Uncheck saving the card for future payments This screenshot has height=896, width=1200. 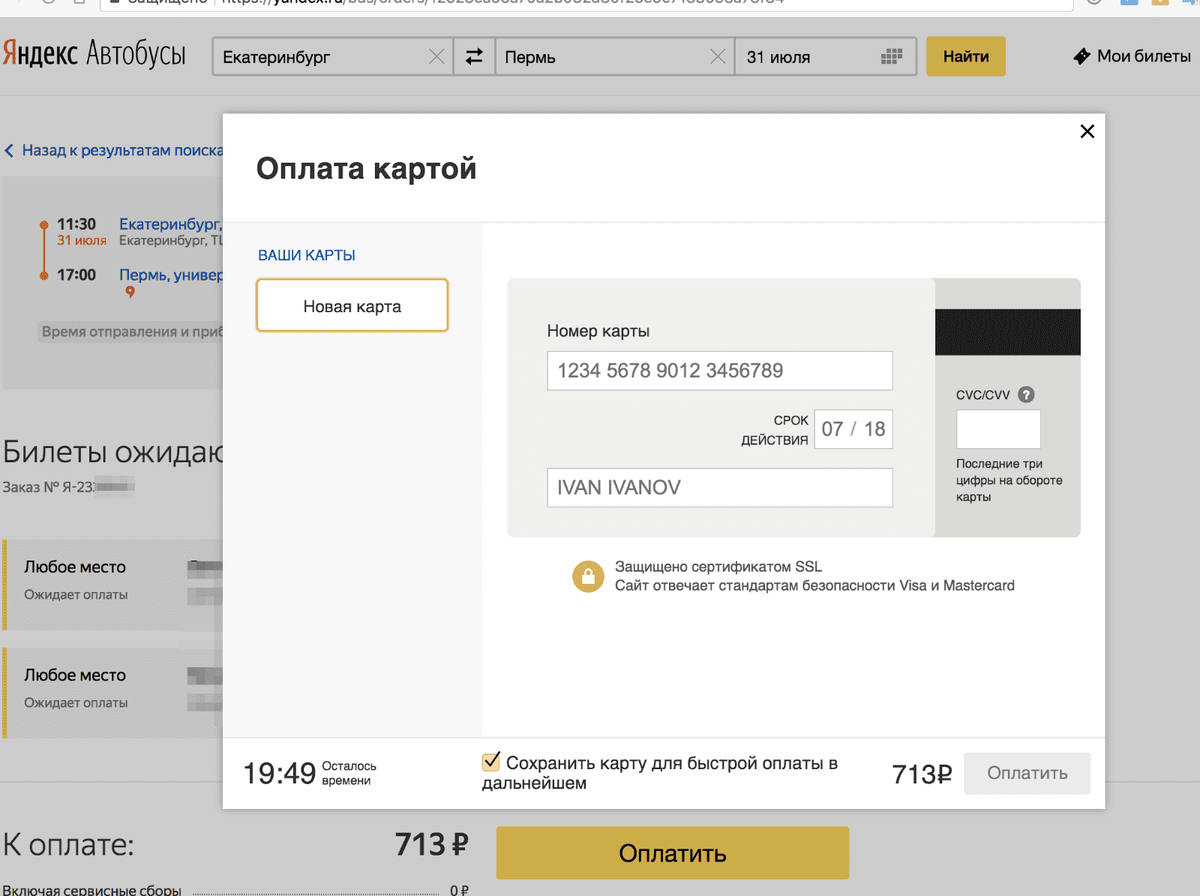click(490, 762)
